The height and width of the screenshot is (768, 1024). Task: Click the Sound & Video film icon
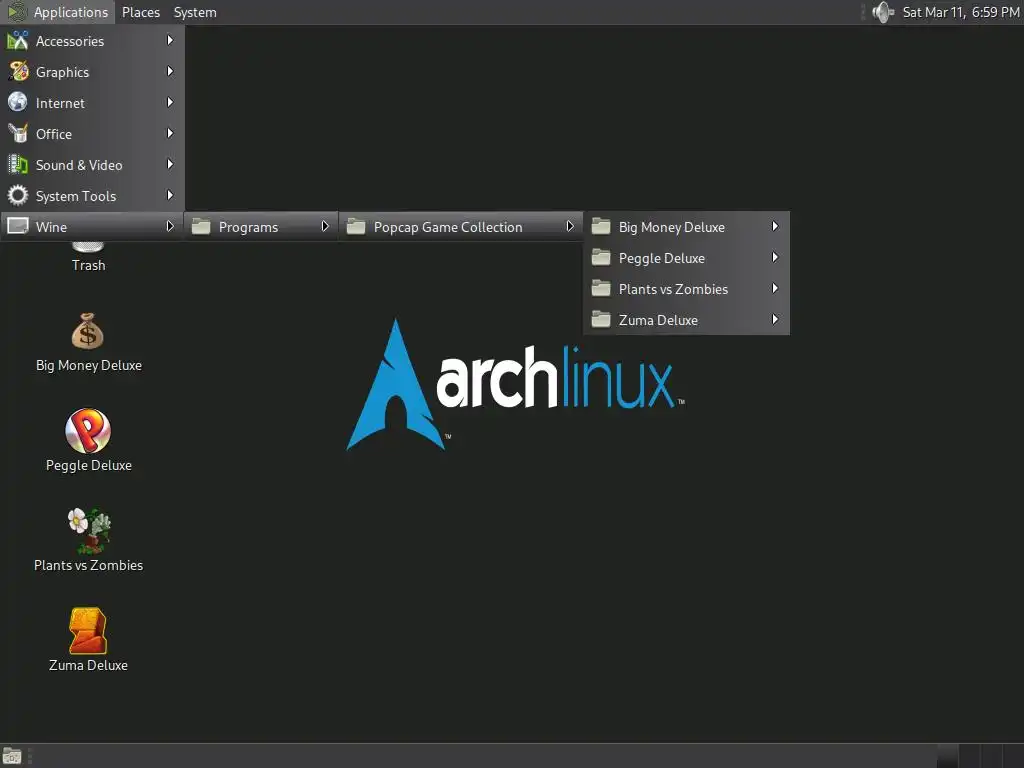18,165
